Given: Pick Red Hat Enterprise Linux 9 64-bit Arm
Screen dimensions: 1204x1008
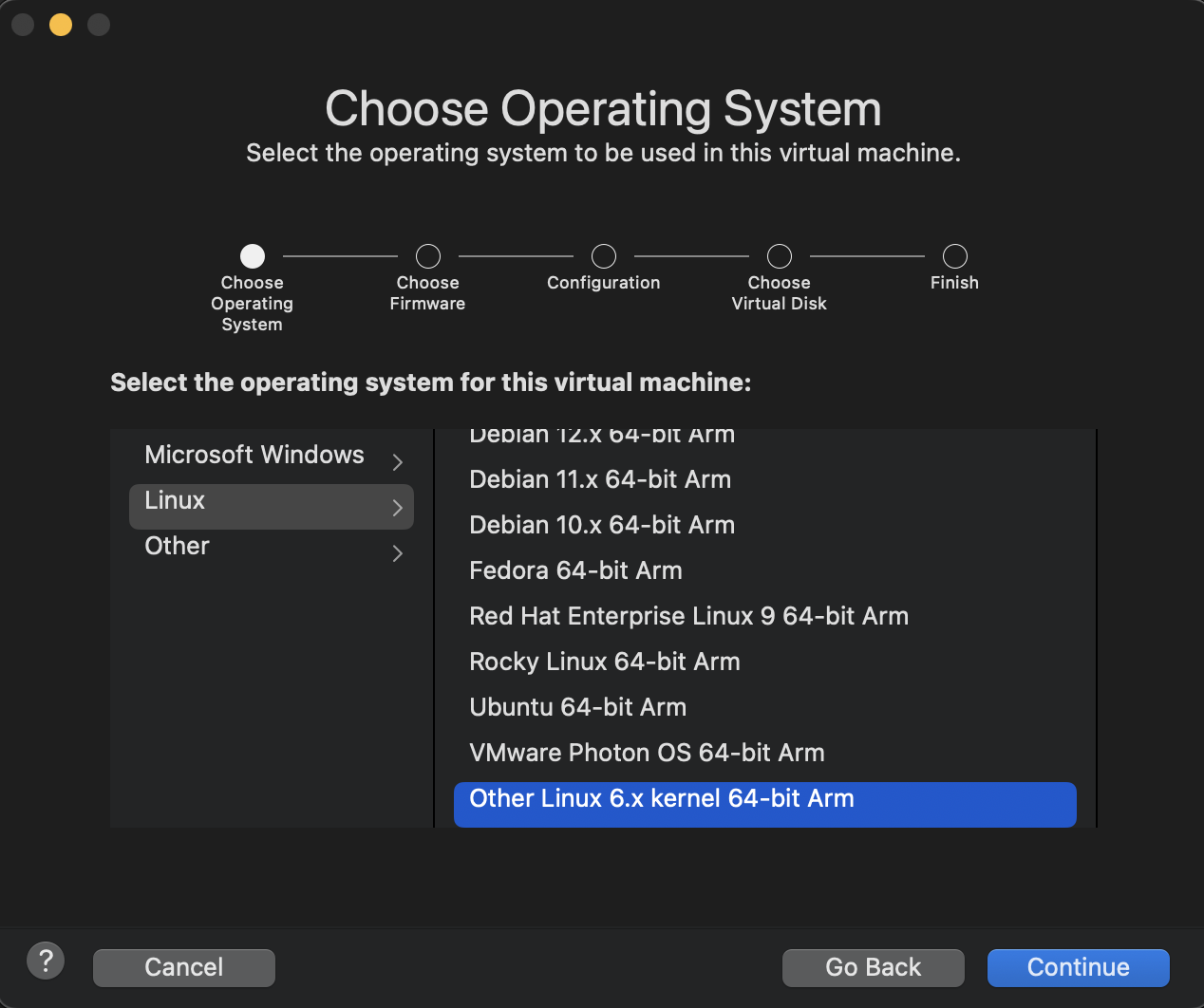Looking at the screenshot, I should click(688, 617).
